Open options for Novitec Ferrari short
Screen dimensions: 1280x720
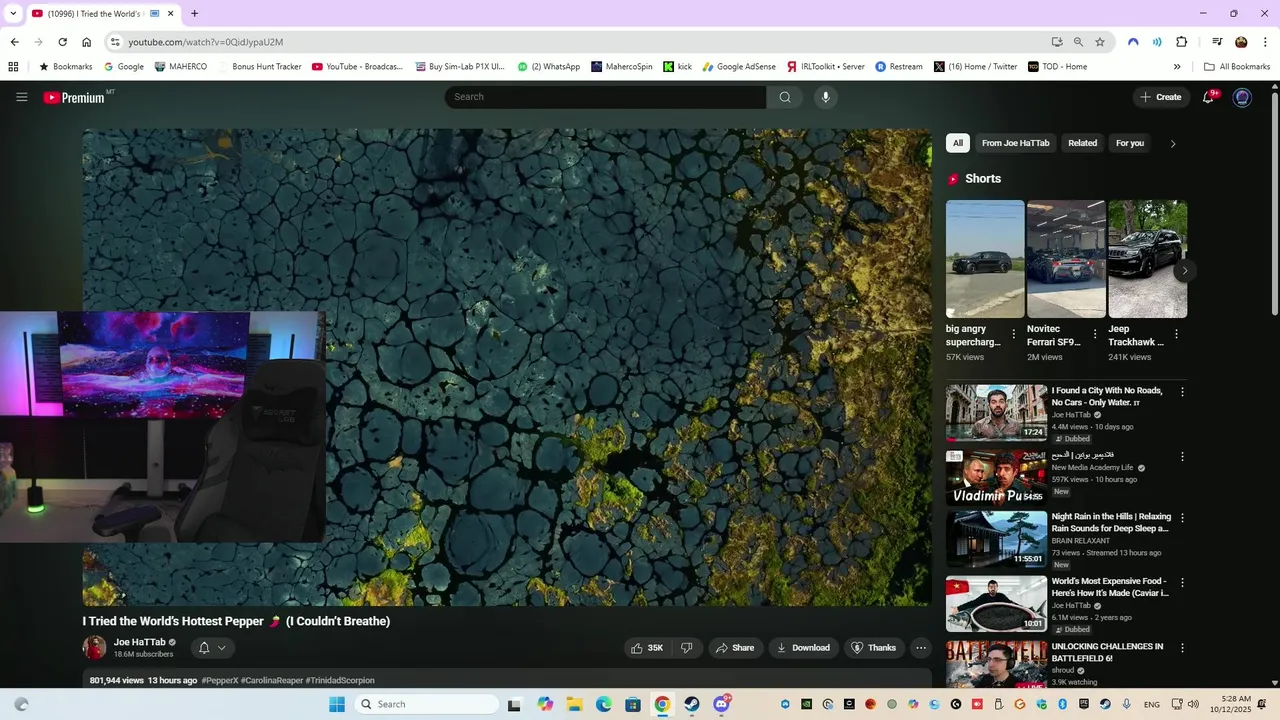1095,334
